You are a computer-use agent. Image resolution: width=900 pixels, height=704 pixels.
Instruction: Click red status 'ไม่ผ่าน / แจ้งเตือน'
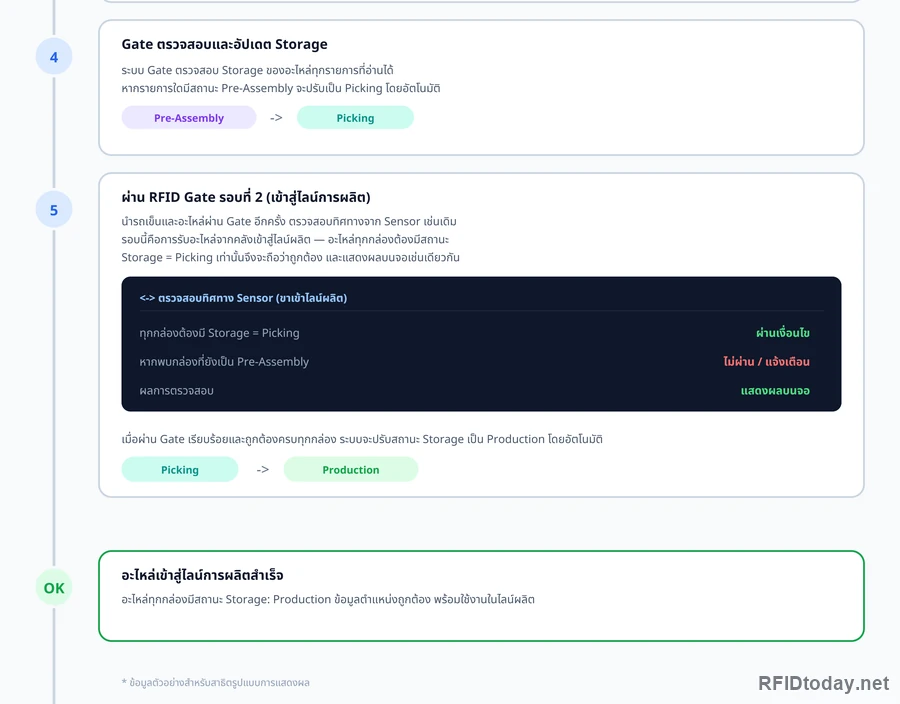pyautogui.click(x=766, y=361)
